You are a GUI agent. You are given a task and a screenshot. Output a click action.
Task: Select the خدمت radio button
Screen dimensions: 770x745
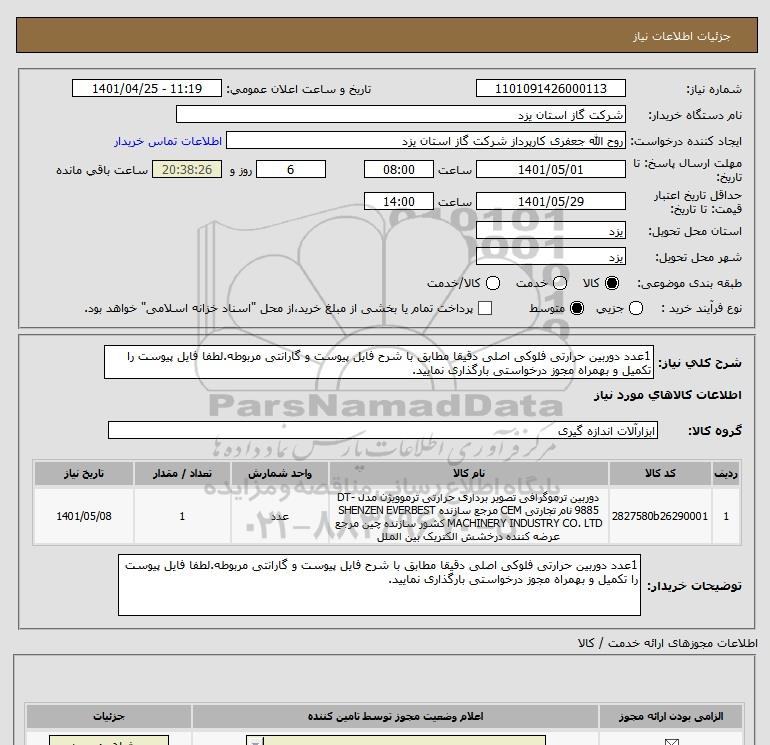click(560, 283)
